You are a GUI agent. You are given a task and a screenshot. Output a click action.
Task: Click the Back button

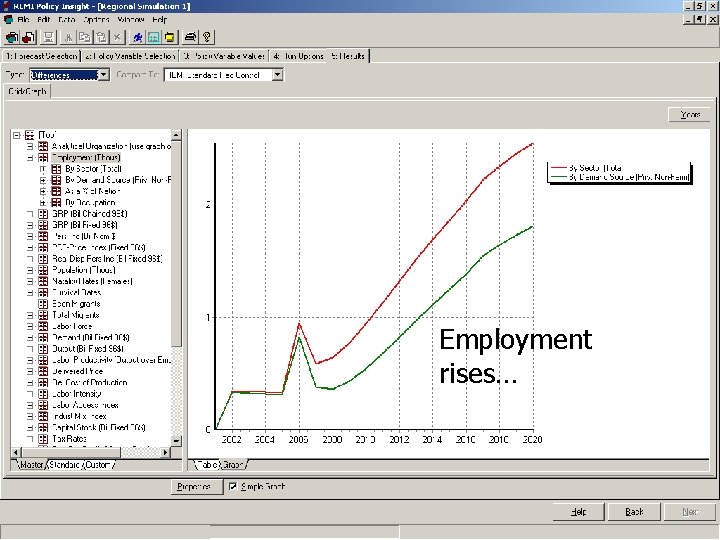[634, 512]
